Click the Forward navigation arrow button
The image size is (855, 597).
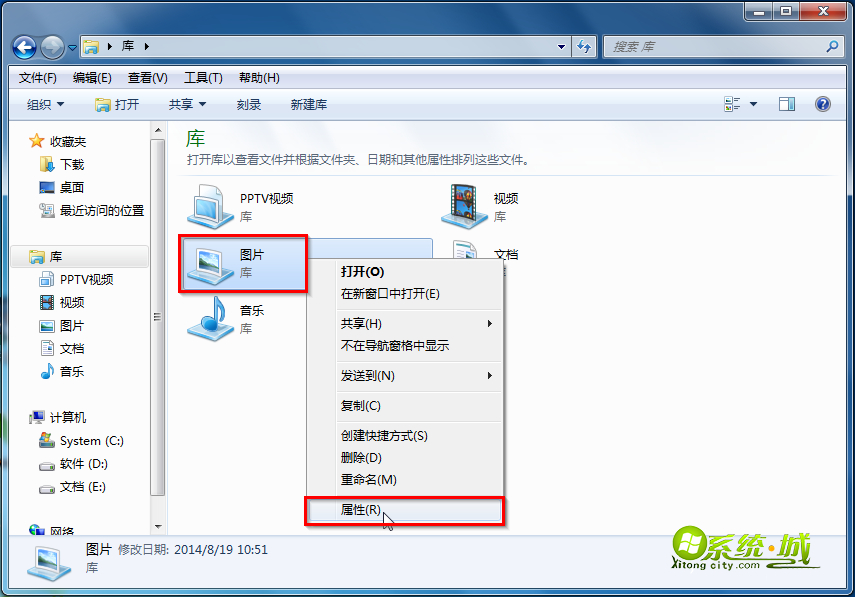(x=52, y=47)
